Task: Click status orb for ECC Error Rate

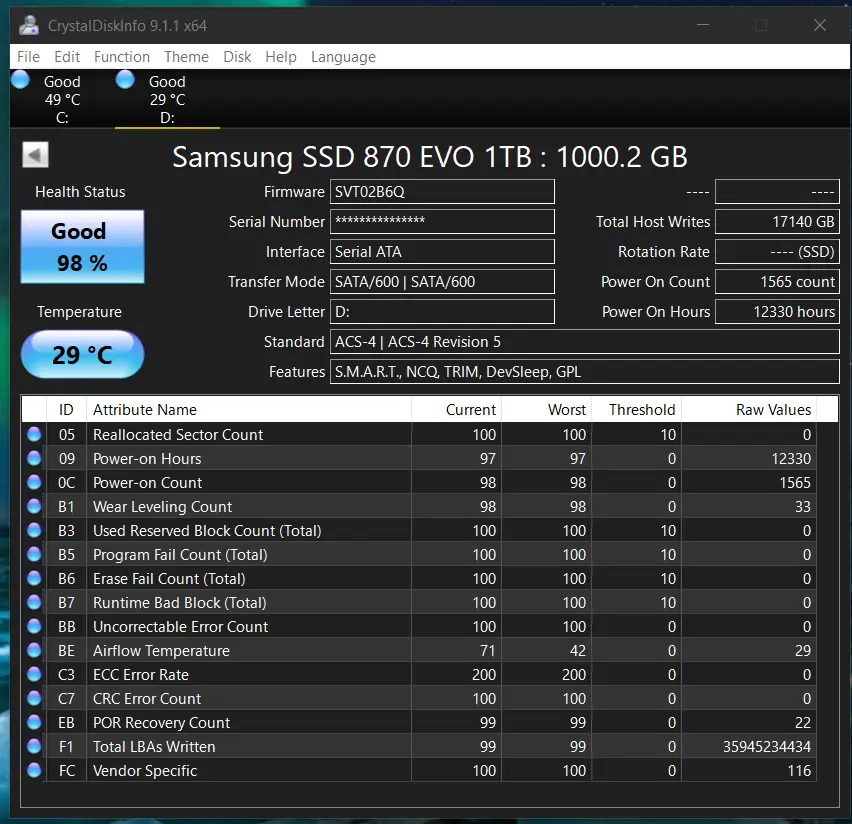Action: [x=34, y=674]
